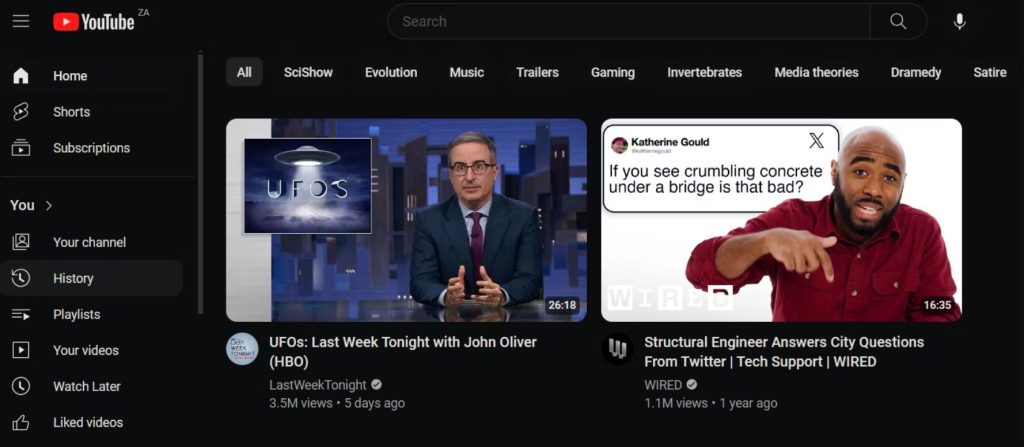1024x447 pixels.
Task: Click the WIRED channel avatar
Action: tap(617, 349)
